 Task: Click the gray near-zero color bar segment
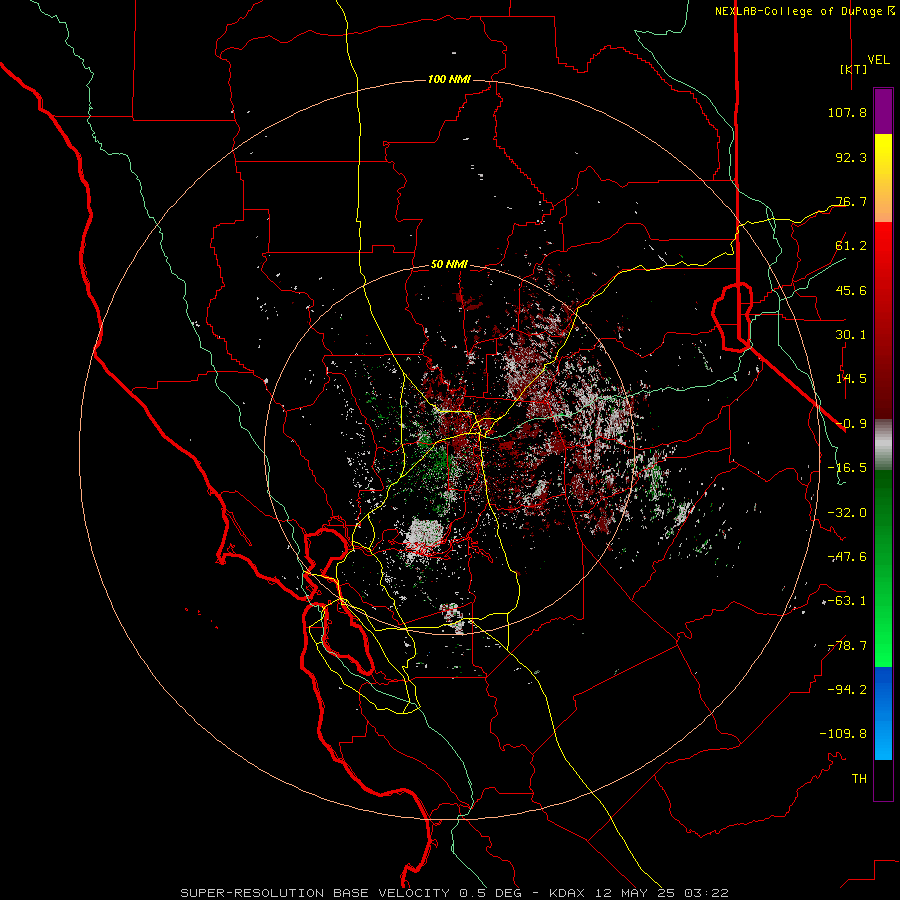[883, 444]
